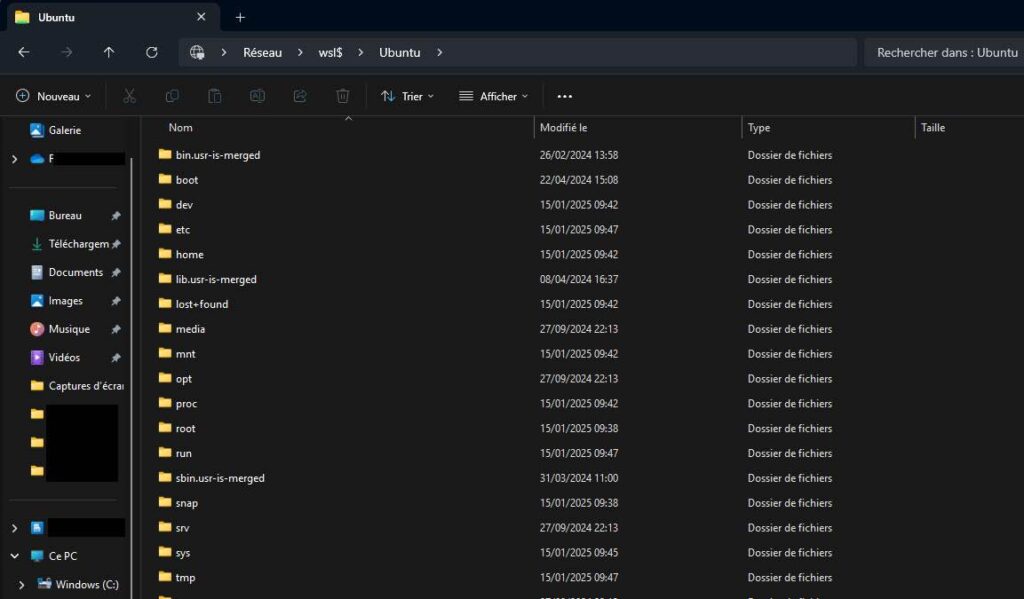This screenshot has width=1024, height=599.
Task: Refresh the current folder view
Action: (x=152, y=52)
